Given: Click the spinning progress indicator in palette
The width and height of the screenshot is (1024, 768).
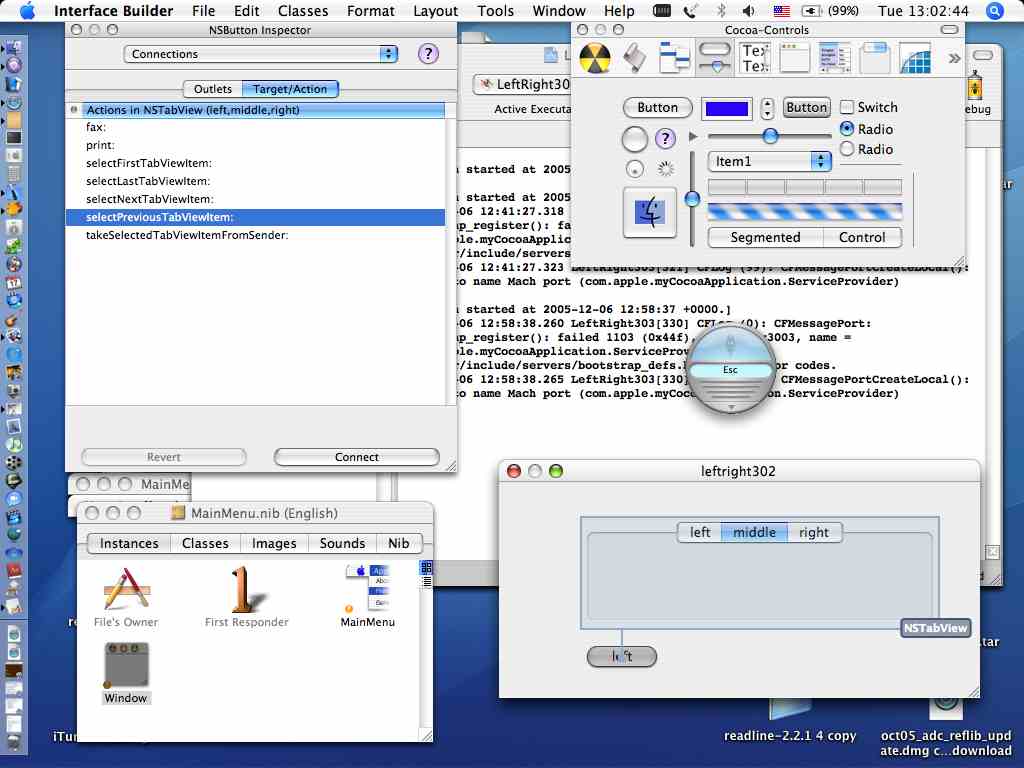Looking at the screenshot, I should [x=665, y=169].
